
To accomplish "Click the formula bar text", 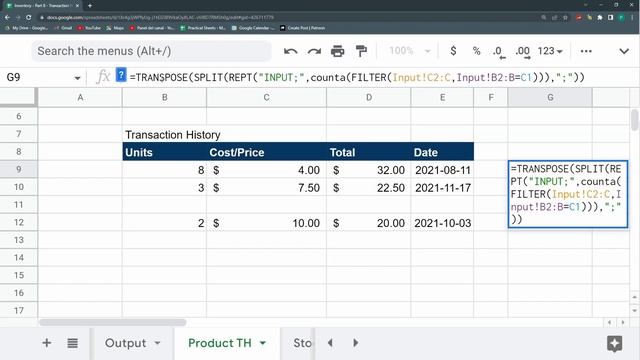I will (357, 77).
